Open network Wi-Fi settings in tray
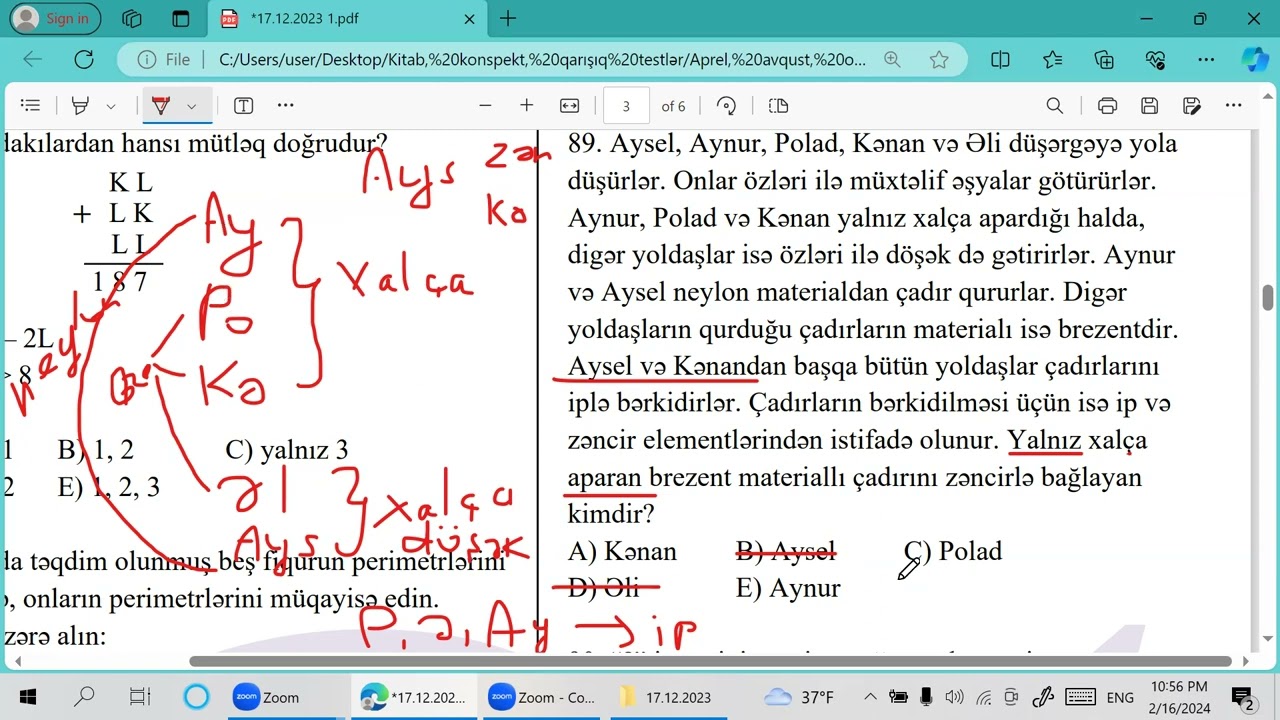Screen dimensions: 1280x720 983,697
